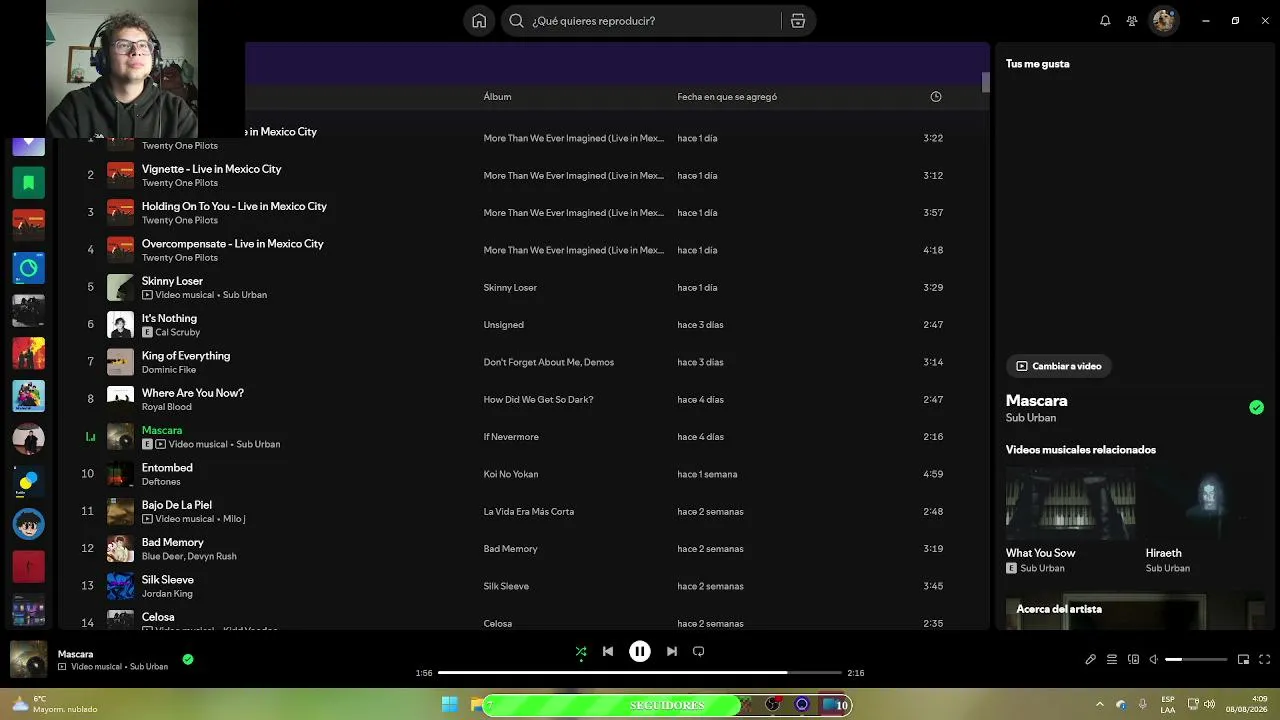Viewport: 1280px width, 720px height.
Task: Open artist Dominic Fike link
Action: tap(169, 370)
